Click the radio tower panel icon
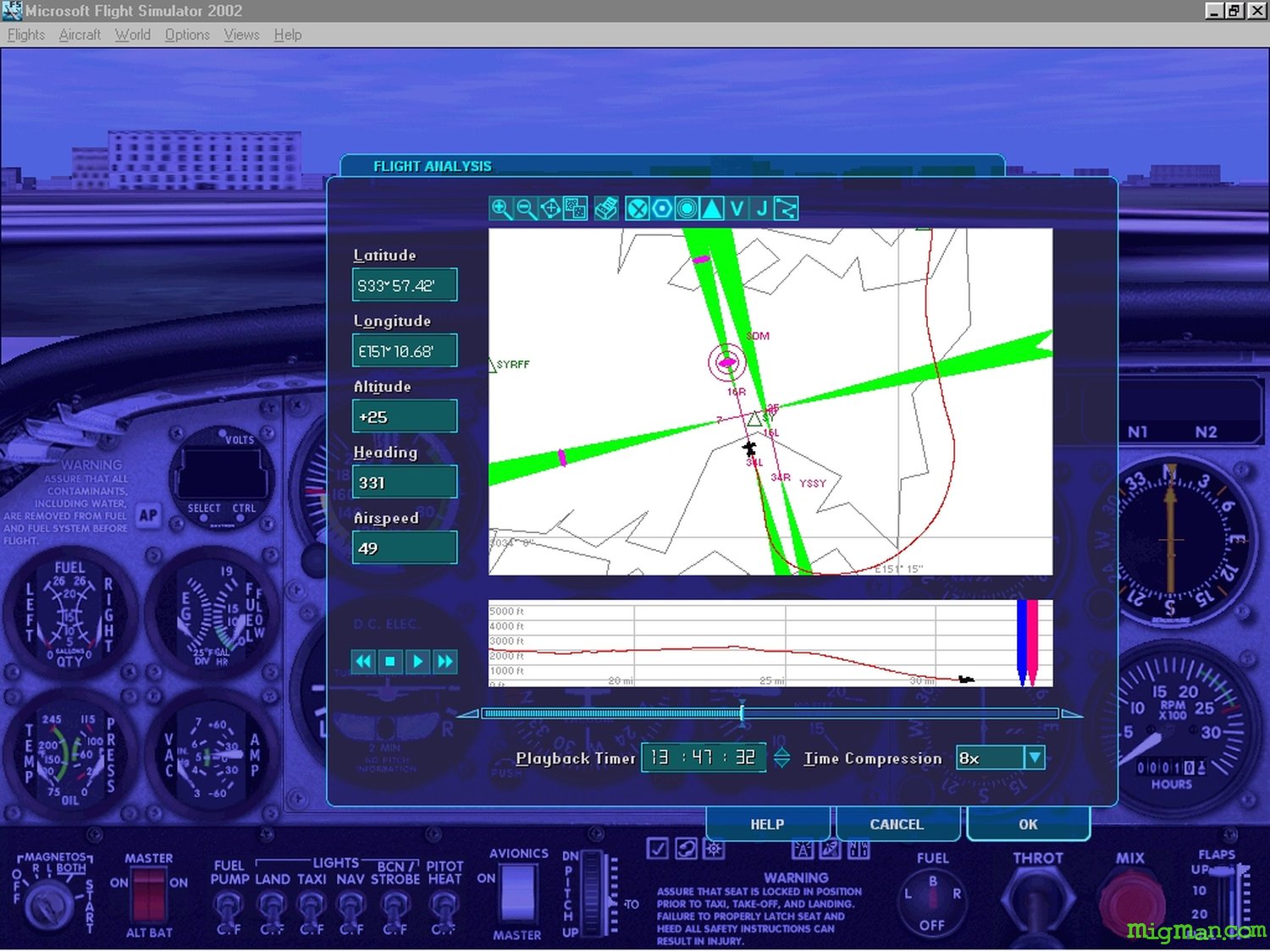 [802, 849]
